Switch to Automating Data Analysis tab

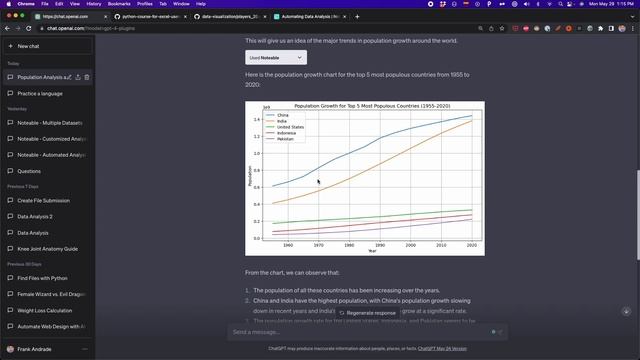(310, 17)
